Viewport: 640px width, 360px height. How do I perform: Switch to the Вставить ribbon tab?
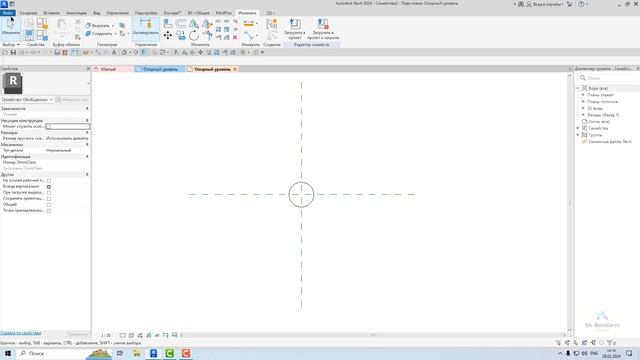coord(51,13)
